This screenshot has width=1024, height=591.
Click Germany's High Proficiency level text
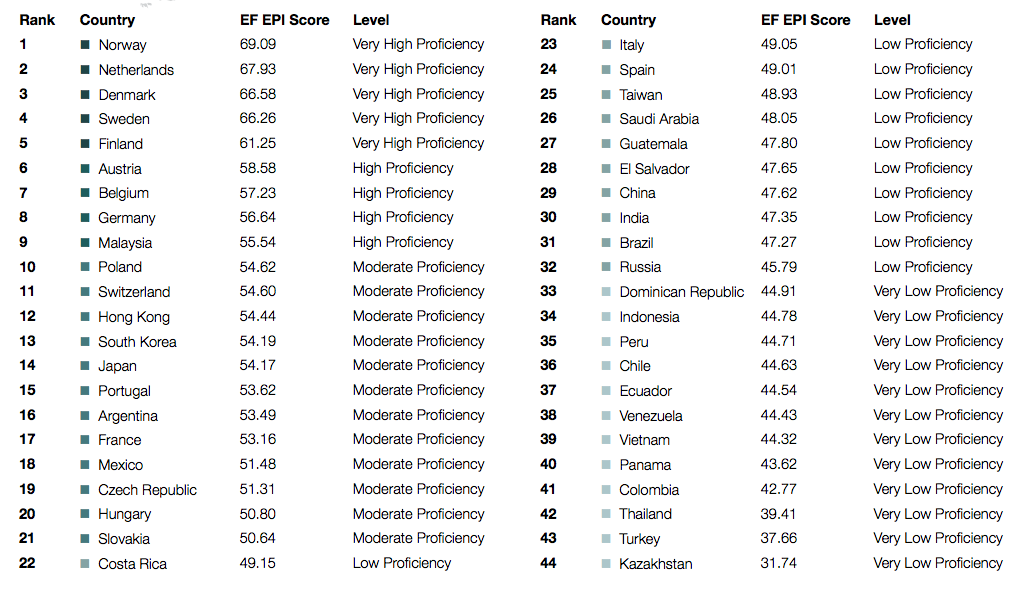click(403, 217)
